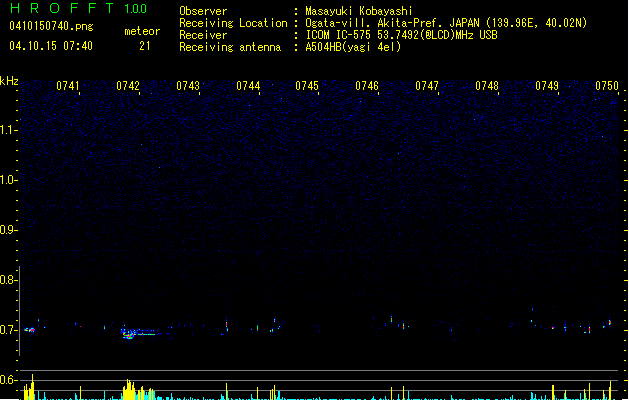Viewport: 629px width, 400px height.
Task: Click the Receiving antenna label
Action: [230, 47]
